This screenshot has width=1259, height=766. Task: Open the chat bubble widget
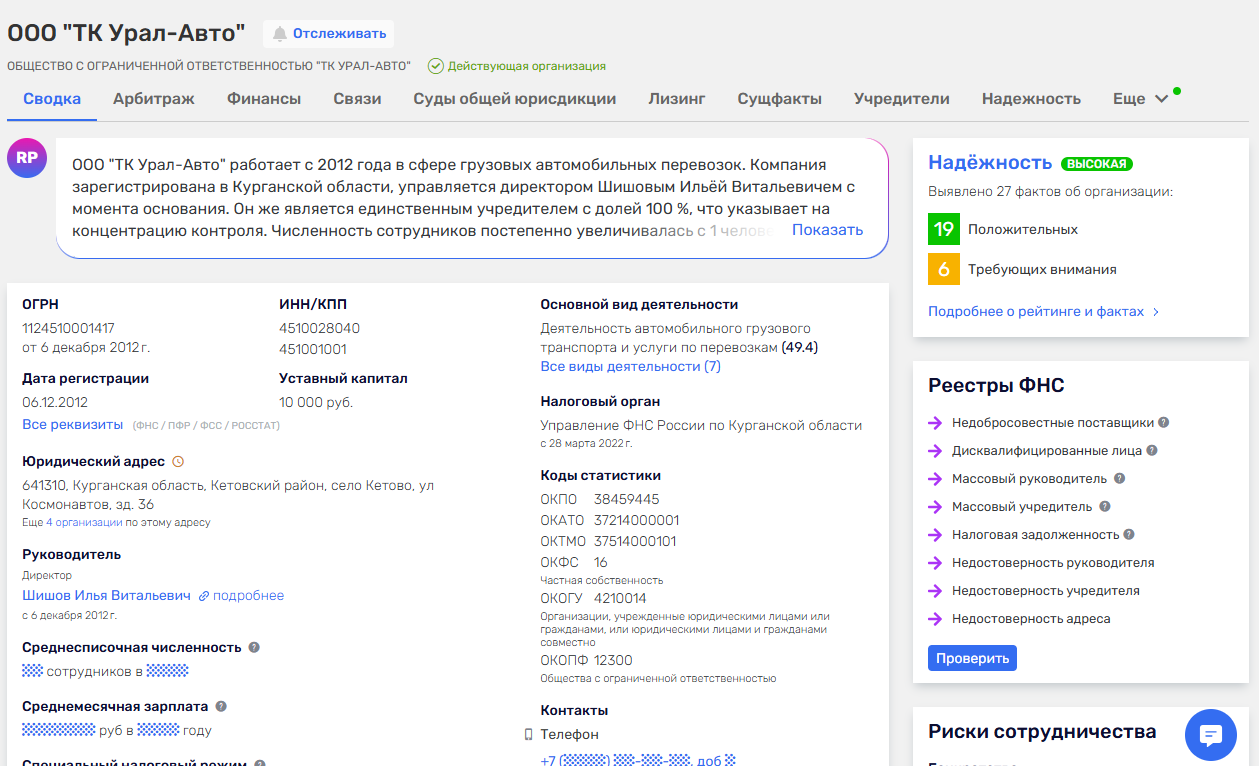[1211, 736]
